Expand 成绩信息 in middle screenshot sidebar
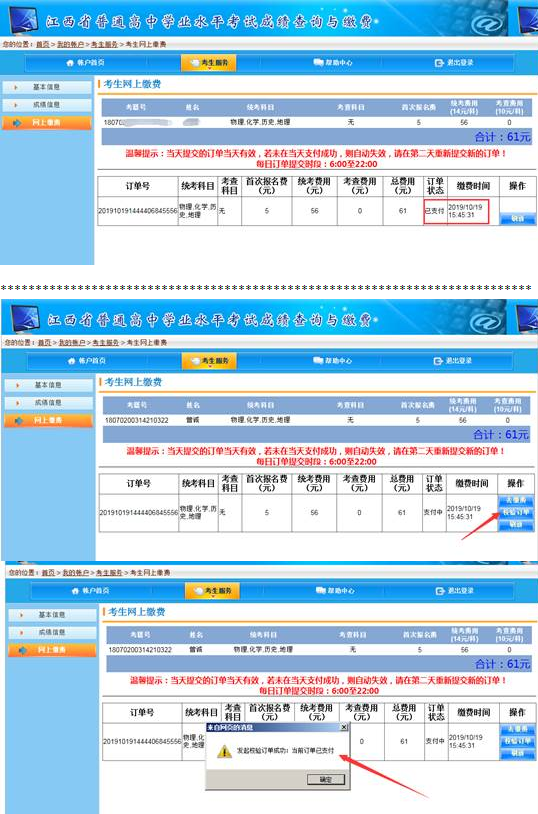The height and width of the screenshot is (814, 538). pyautogui.click(x=48, y=403)
